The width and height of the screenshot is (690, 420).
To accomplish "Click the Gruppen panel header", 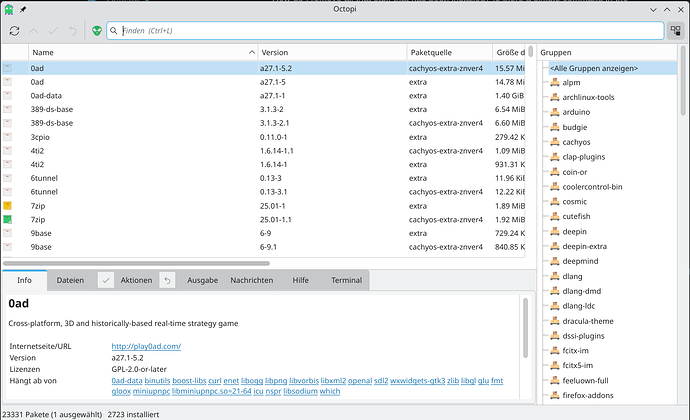I will [607, 52].
